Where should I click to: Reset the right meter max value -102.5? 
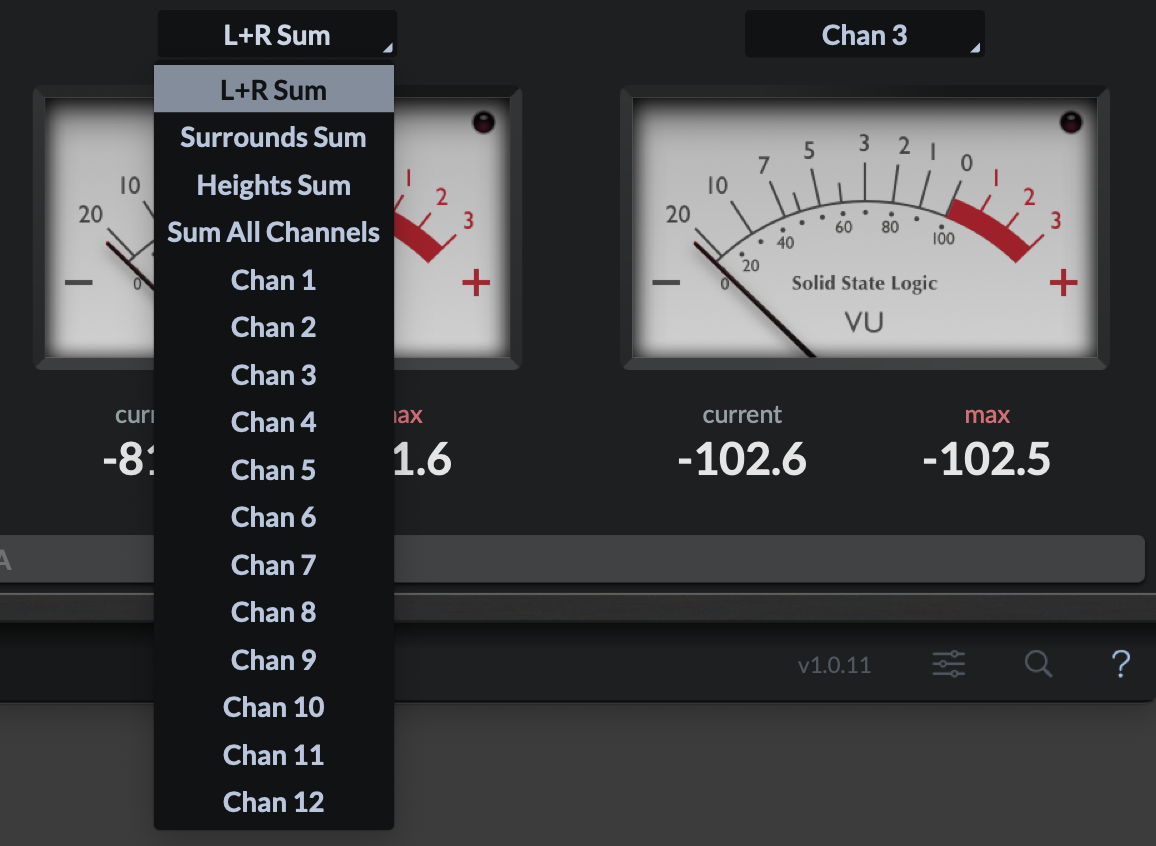[x=986, y=459]
